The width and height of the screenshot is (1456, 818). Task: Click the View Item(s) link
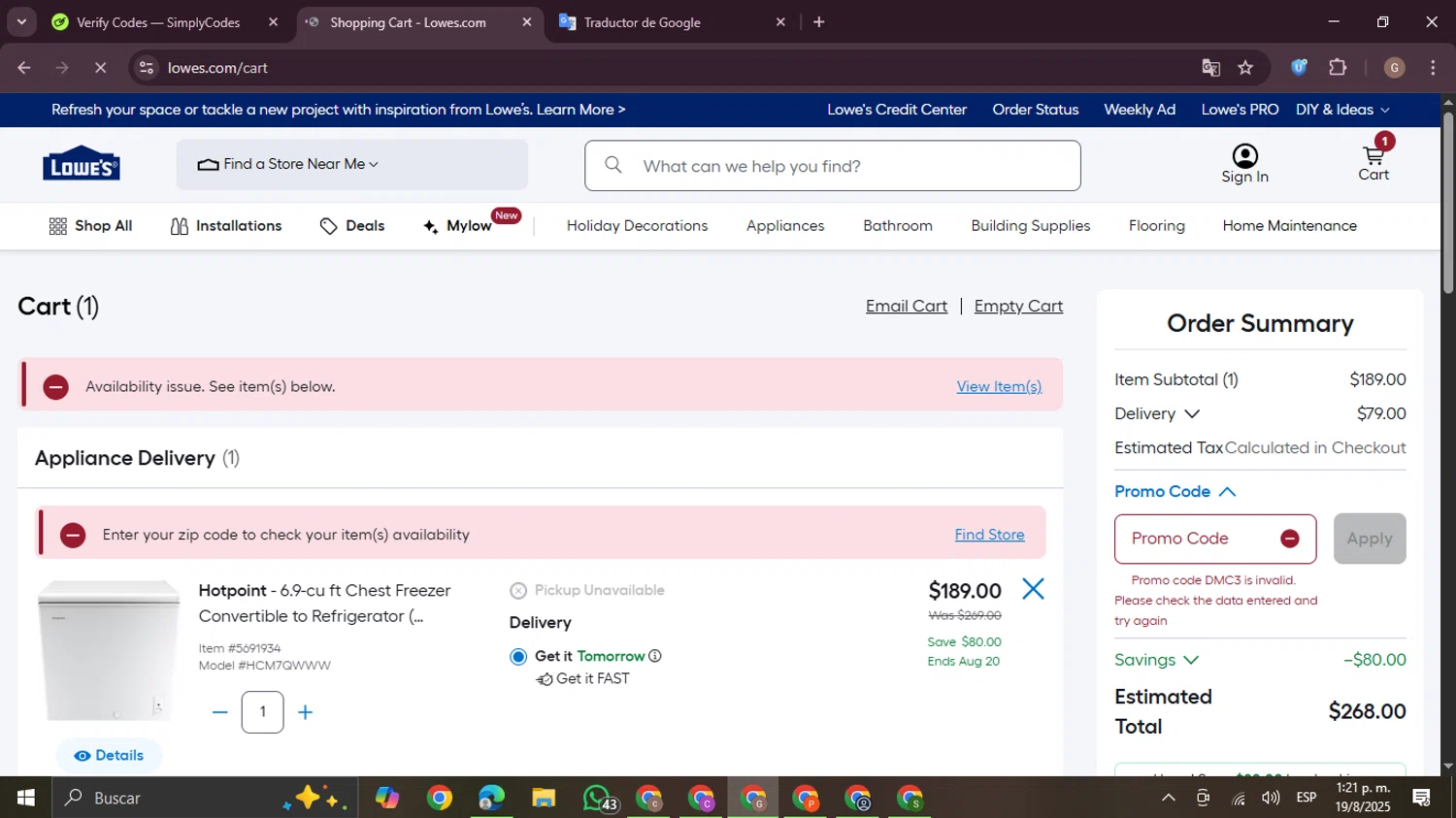999,386
